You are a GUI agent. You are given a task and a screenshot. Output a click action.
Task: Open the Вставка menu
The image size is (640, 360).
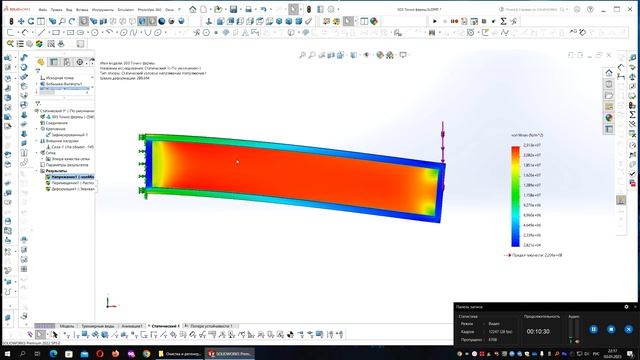pos(82,9)
